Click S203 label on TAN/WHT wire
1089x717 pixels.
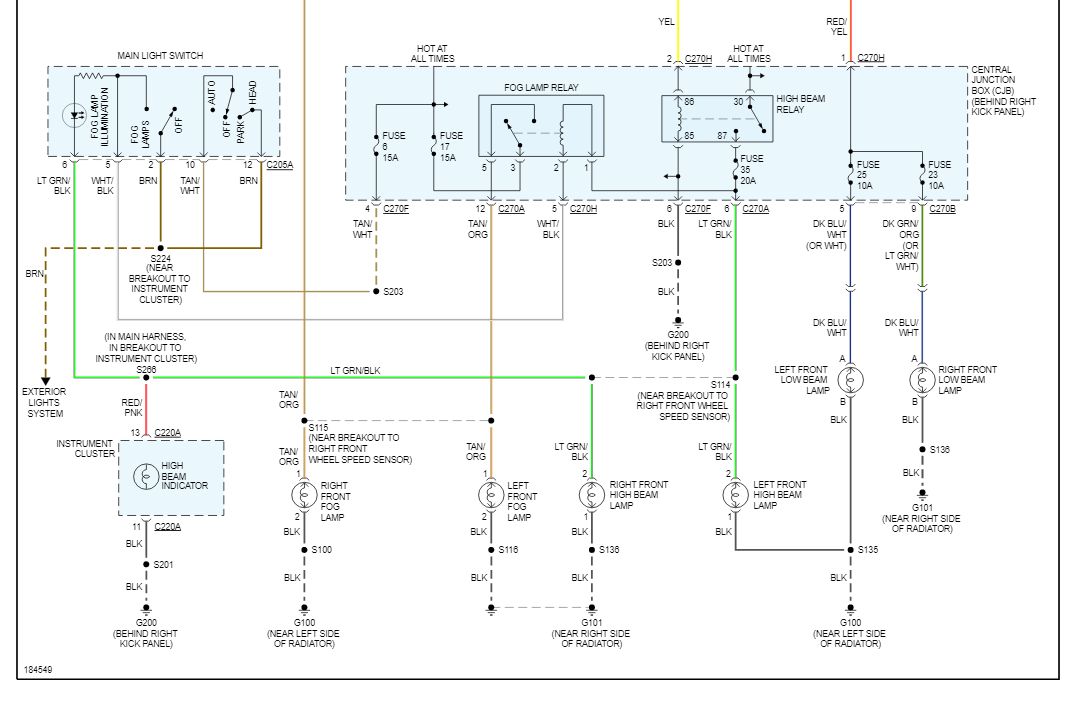tap(394, 291)
